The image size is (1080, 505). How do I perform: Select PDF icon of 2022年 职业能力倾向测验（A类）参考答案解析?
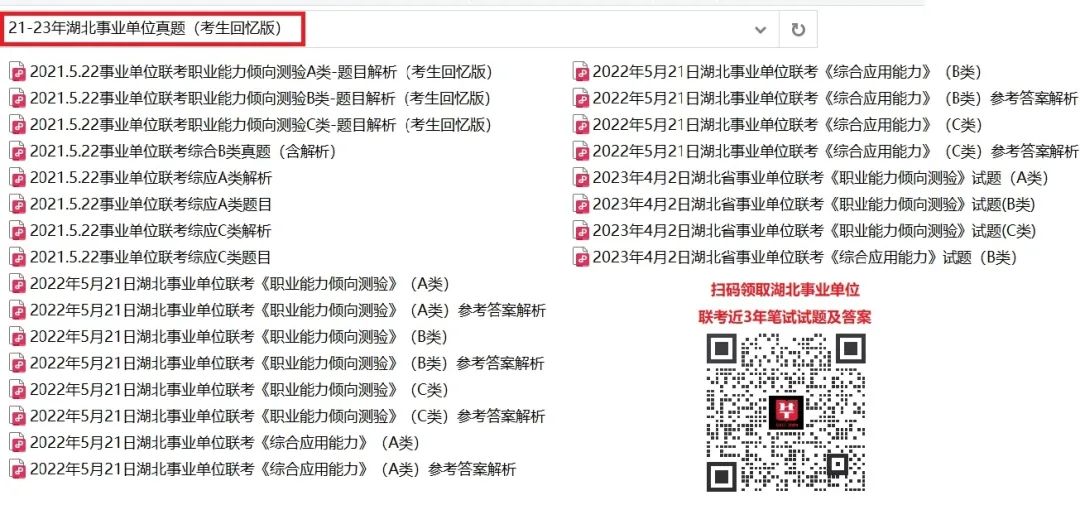pos(18,311)
